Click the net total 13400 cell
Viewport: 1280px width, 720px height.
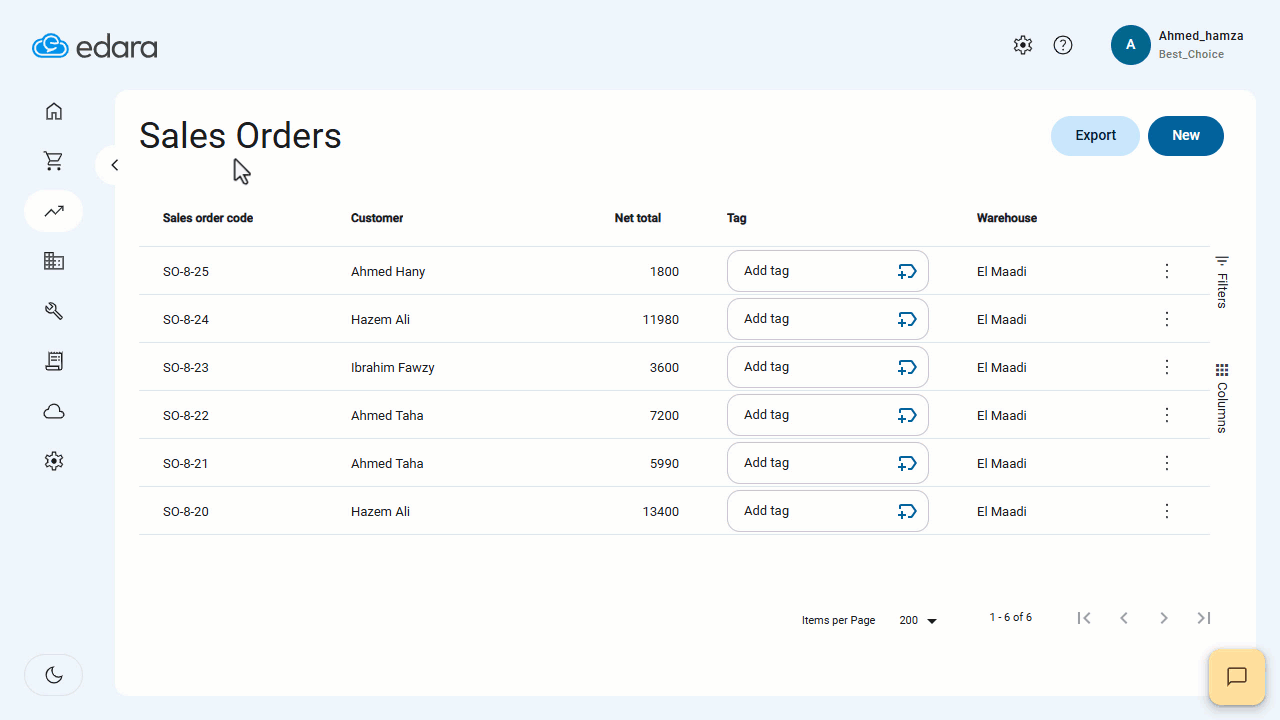pyautogui.click(x=661, y=512)
